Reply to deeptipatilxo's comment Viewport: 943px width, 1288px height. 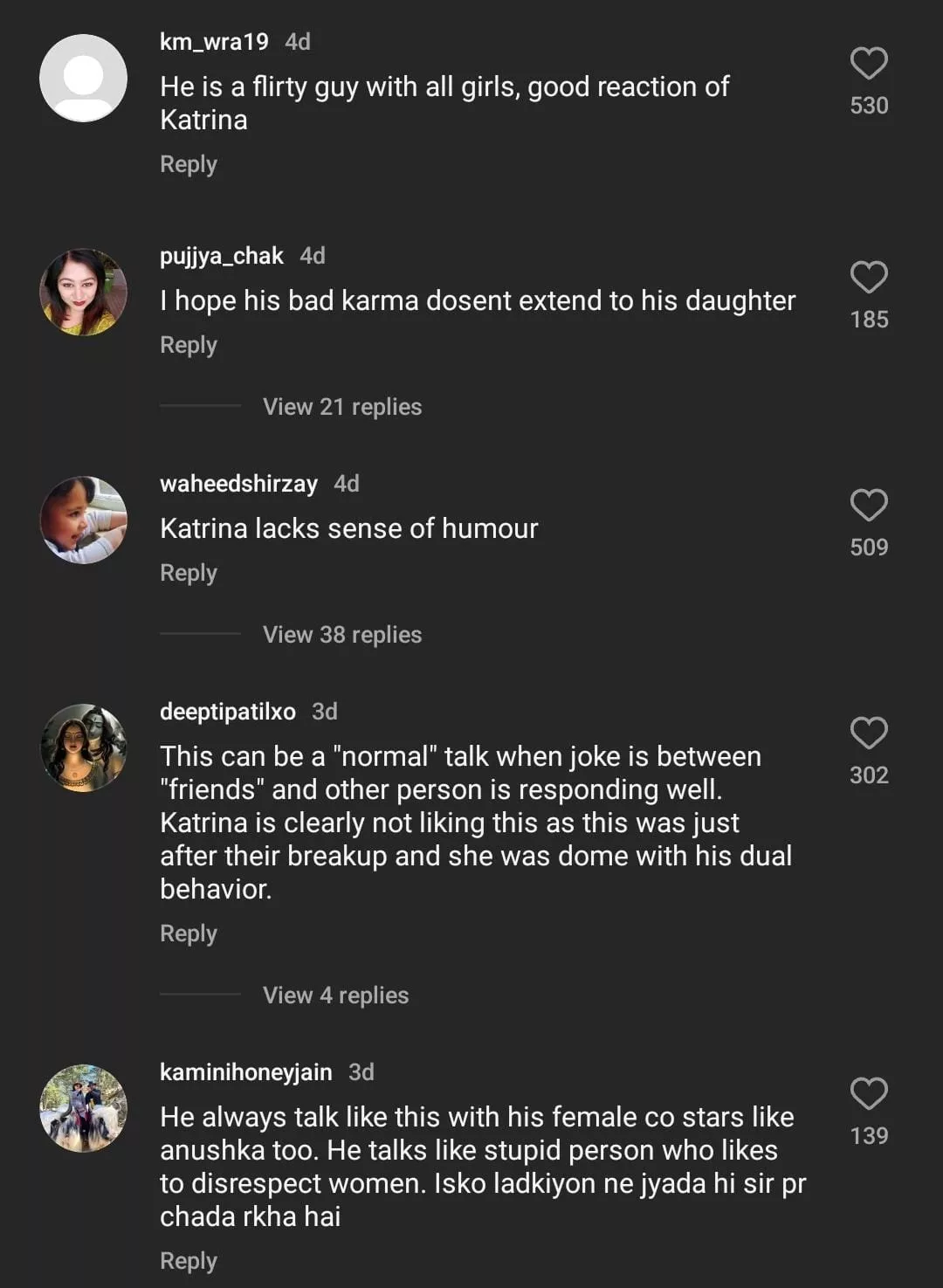click(189, 933)
